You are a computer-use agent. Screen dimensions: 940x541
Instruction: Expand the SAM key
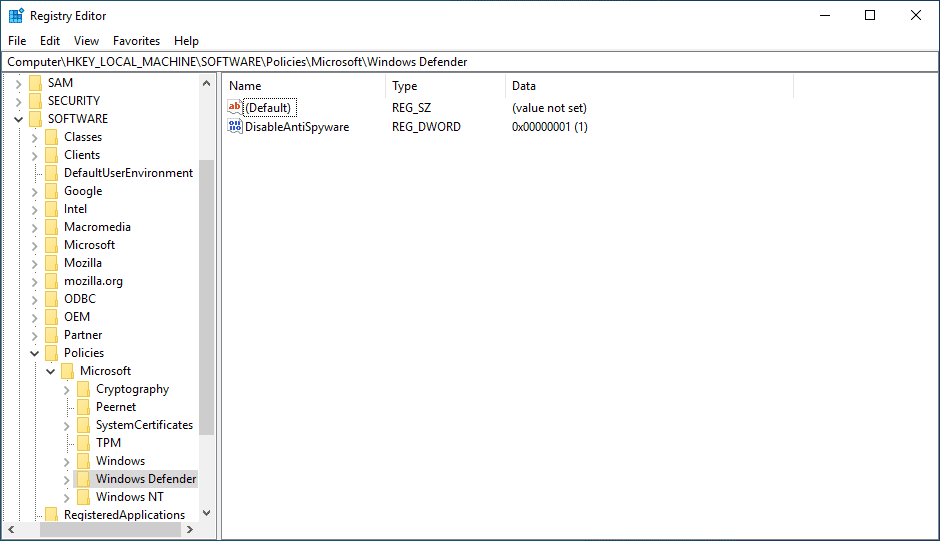click(19, 83)
